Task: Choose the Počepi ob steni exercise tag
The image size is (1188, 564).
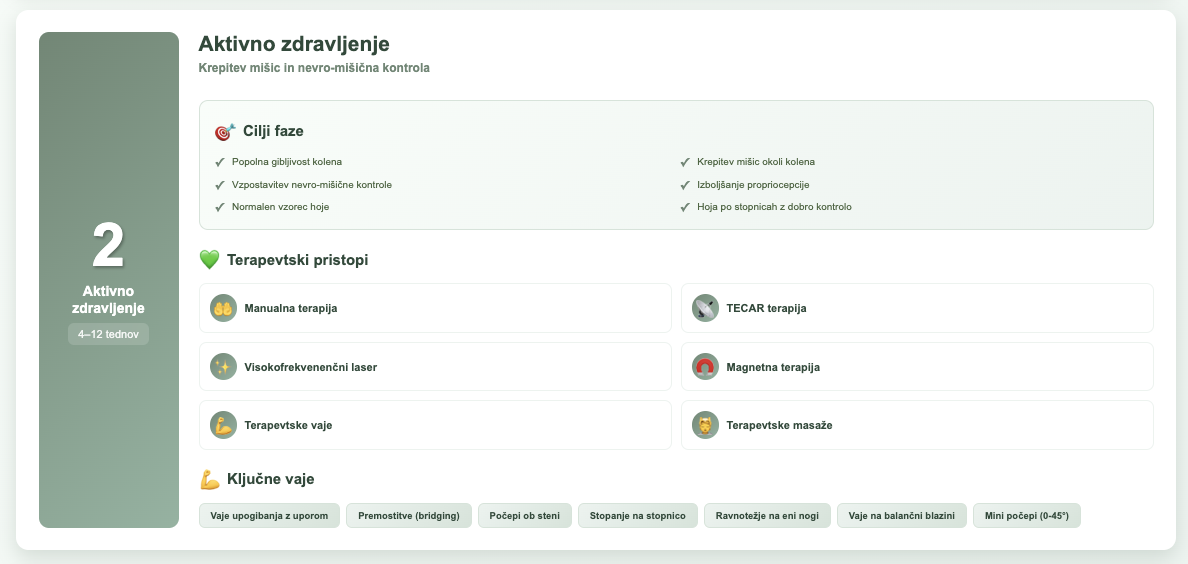Action: (x=524, y=515)
